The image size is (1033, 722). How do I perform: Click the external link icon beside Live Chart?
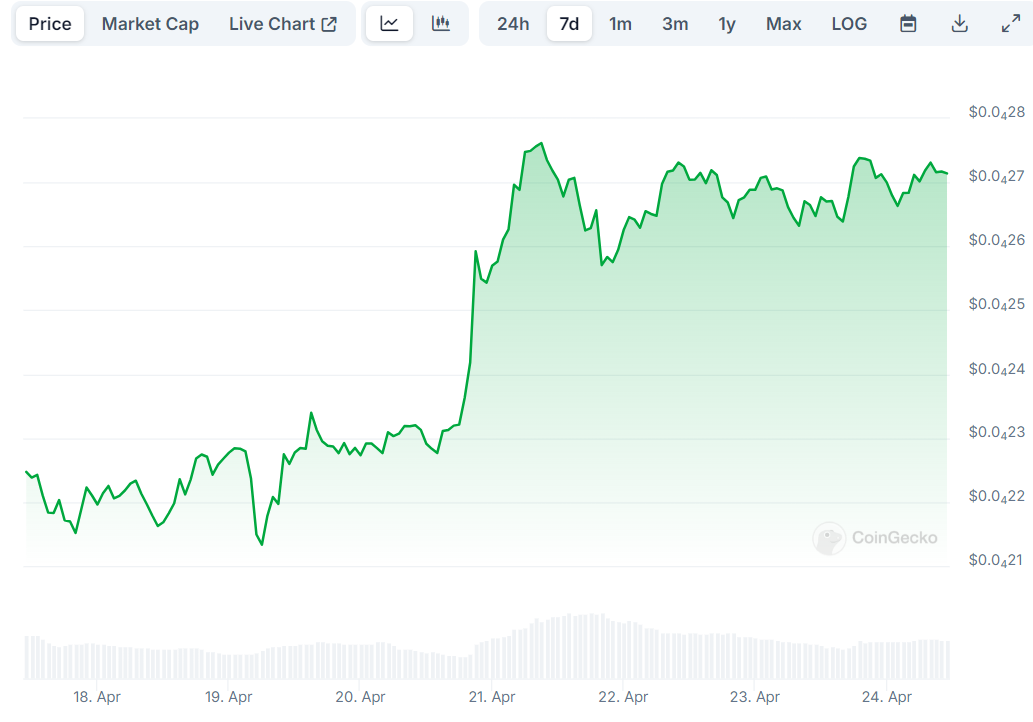pos(329,24)
